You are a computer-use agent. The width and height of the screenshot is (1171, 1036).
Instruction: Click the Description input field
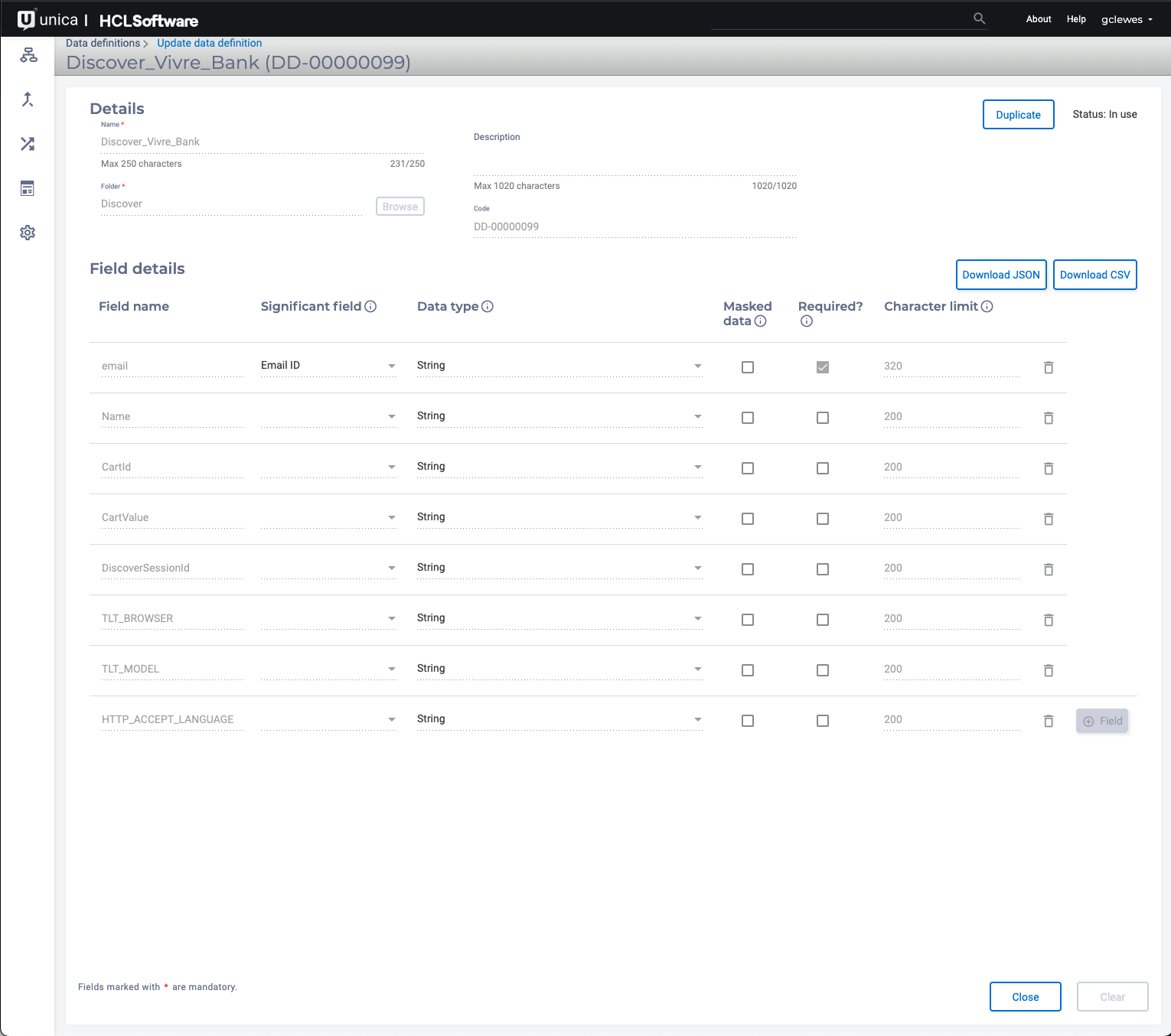click(x=634, y=164)
